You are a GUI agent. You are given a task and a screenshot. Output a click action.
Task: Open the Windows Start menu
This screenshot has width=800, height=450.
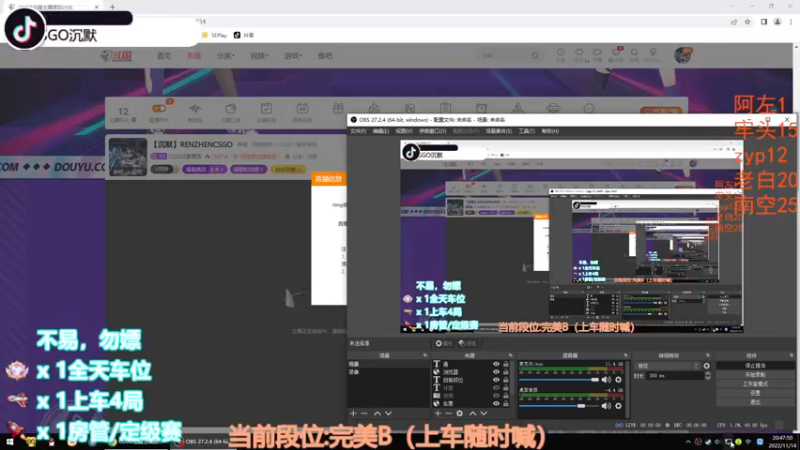tap(9, 442)
